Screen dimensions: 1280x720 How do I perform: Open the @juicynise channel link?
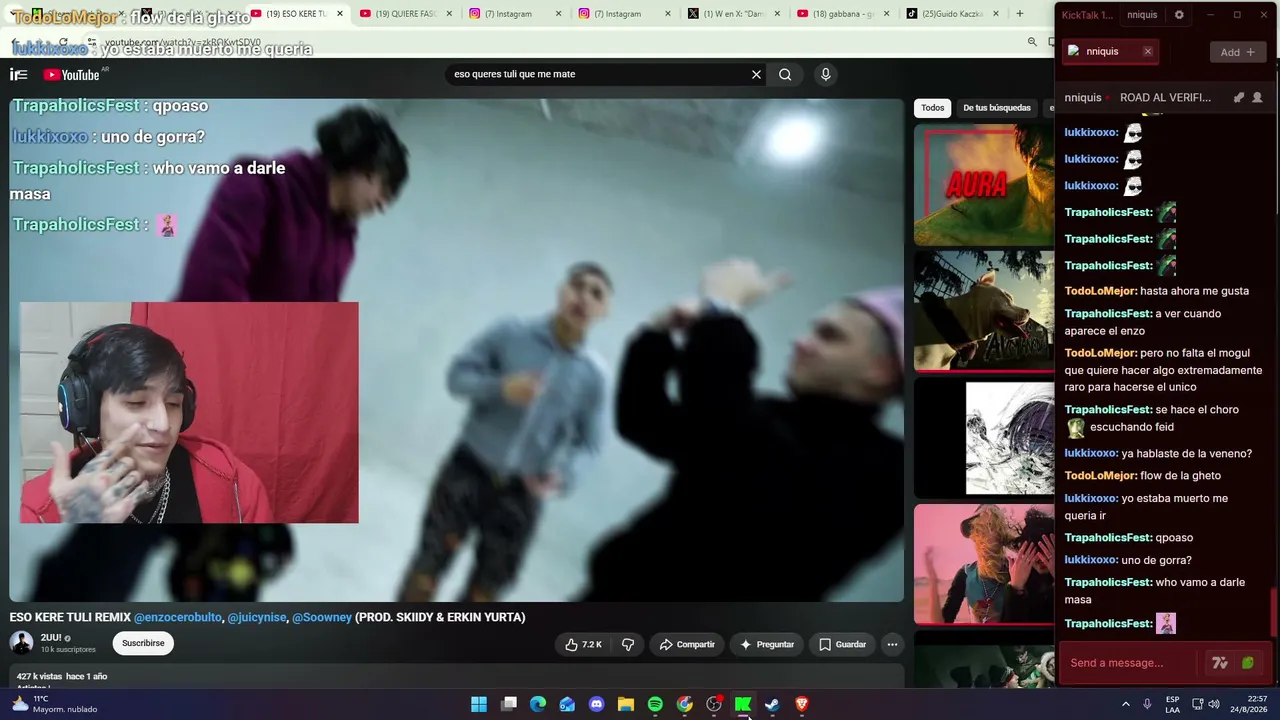click(x=257, y=618)
